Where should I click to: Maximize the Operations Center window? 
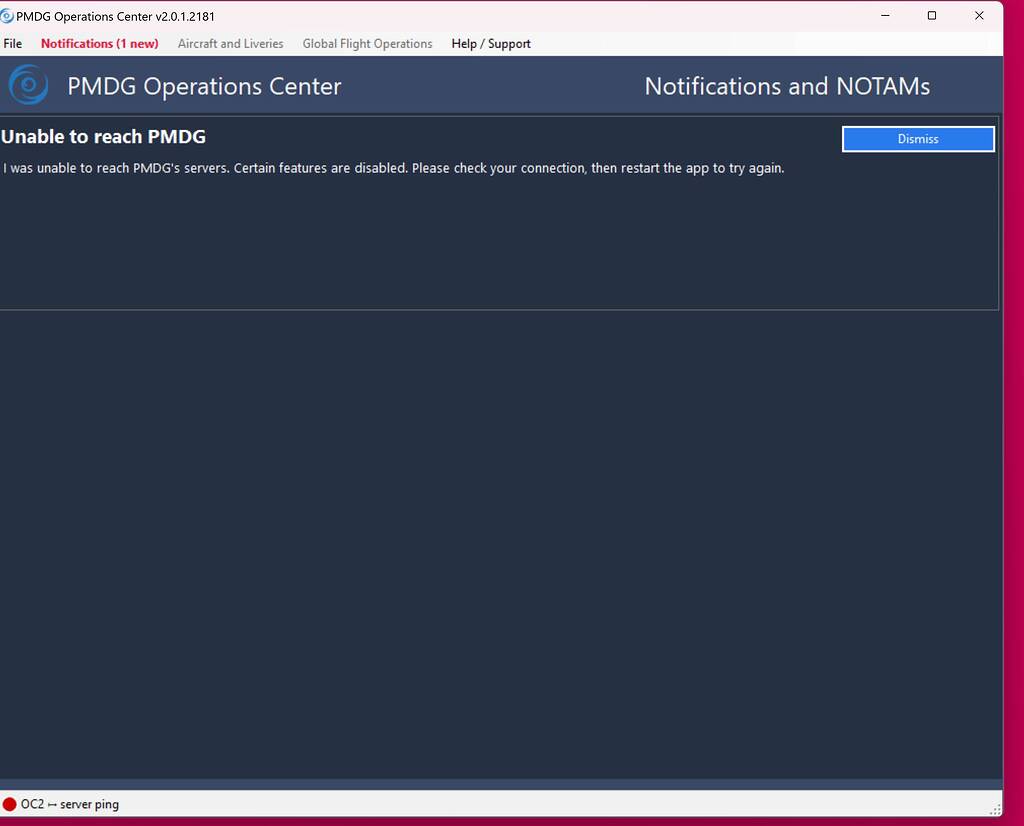(x=931, y=16)
